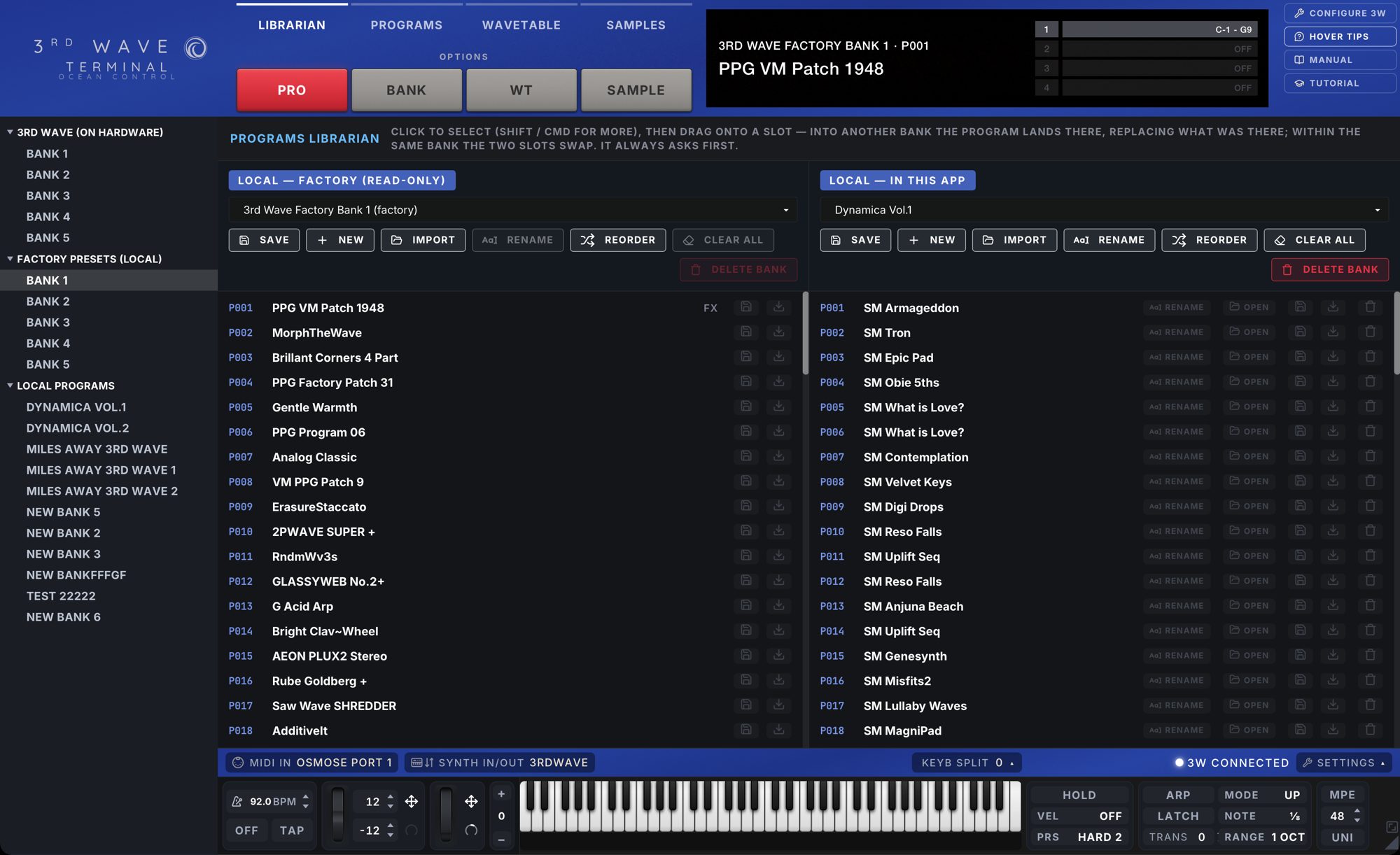Image resolution: width=1400 pixels, height=855 pixels.
Task: Select layer slot 2 in the display
Action: click(1046, 49)
